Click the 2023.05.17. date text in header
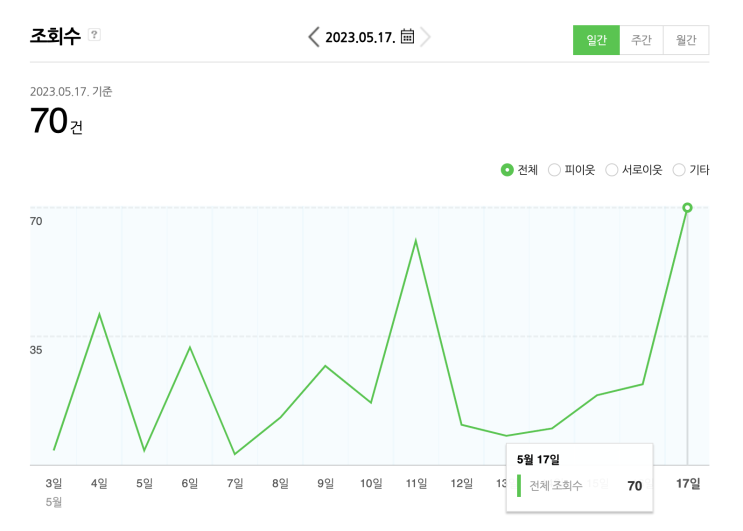743x531 pixels. (x=360, y=37)
